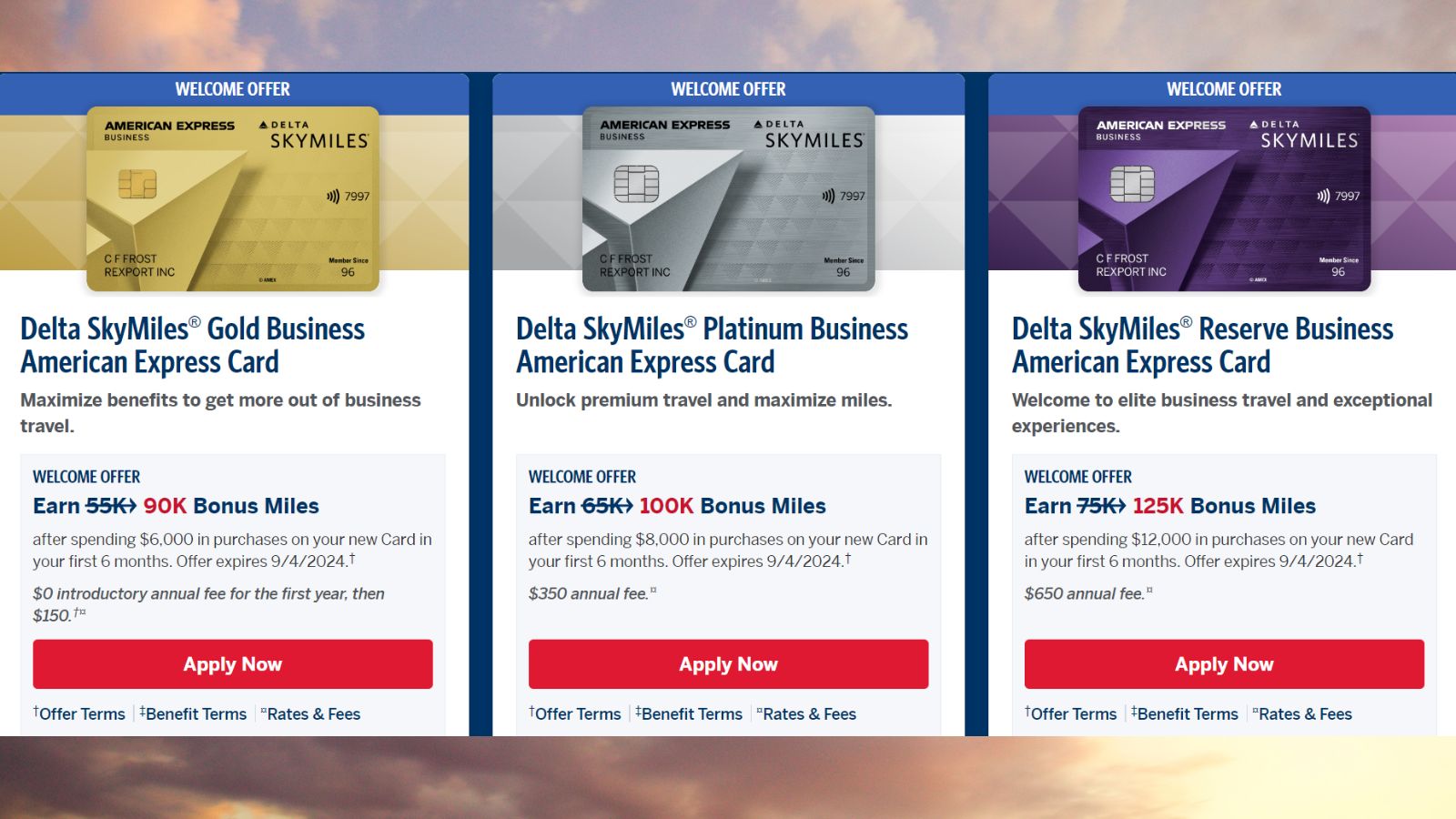
Task: Open Benefit Terms for the Reserve card
Action: [x=1187, y=713]
